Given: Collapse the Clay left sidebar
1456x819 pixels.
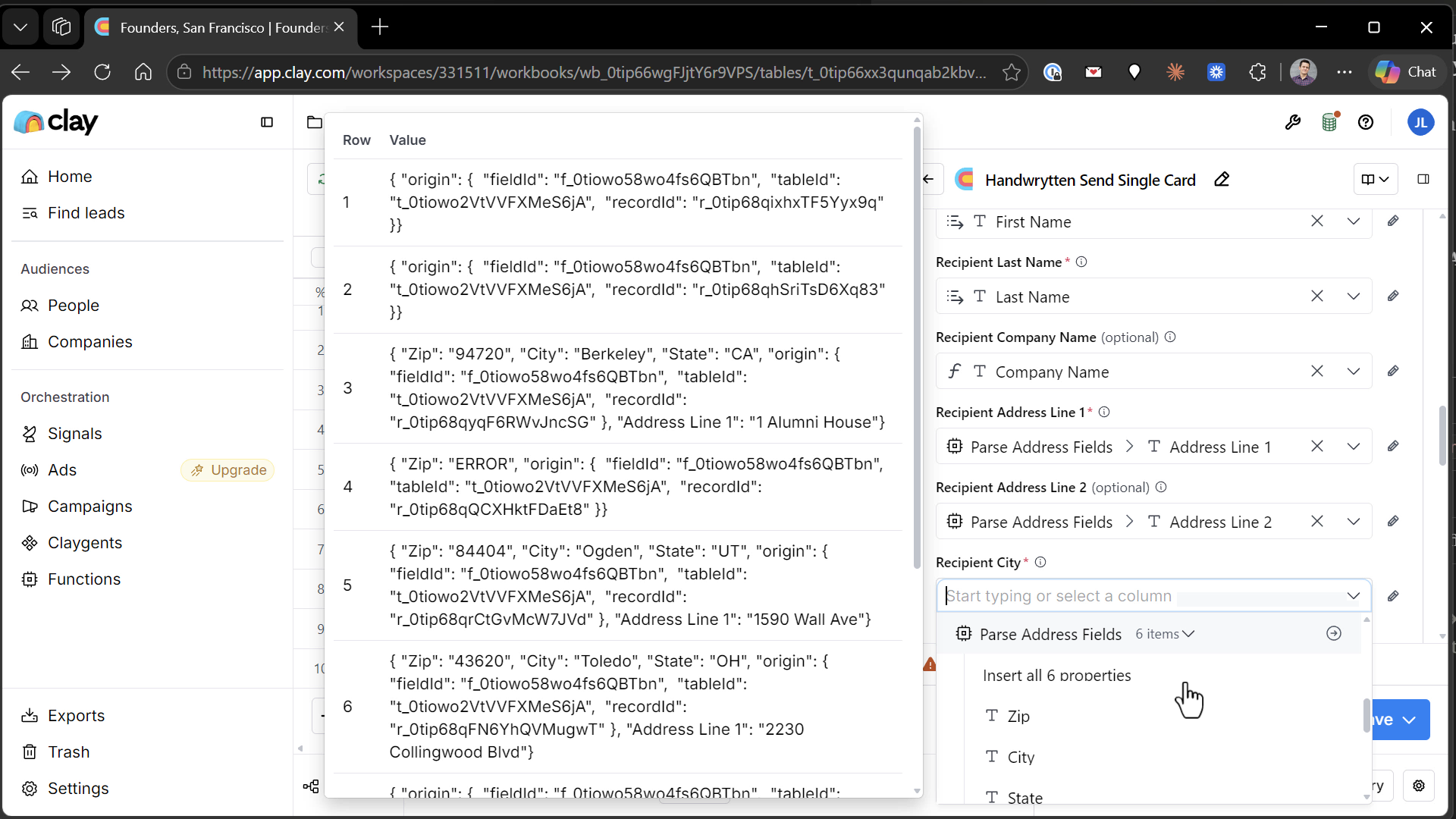Looking at the screenshot, I should 267,122.
